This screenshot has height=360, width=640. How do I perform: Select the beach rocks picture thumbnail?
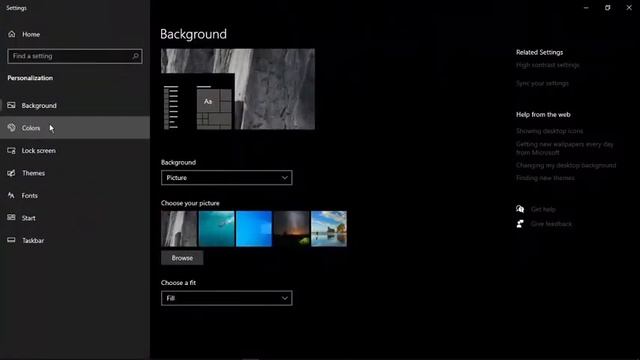pyautogui.click(x=329, y=229)
